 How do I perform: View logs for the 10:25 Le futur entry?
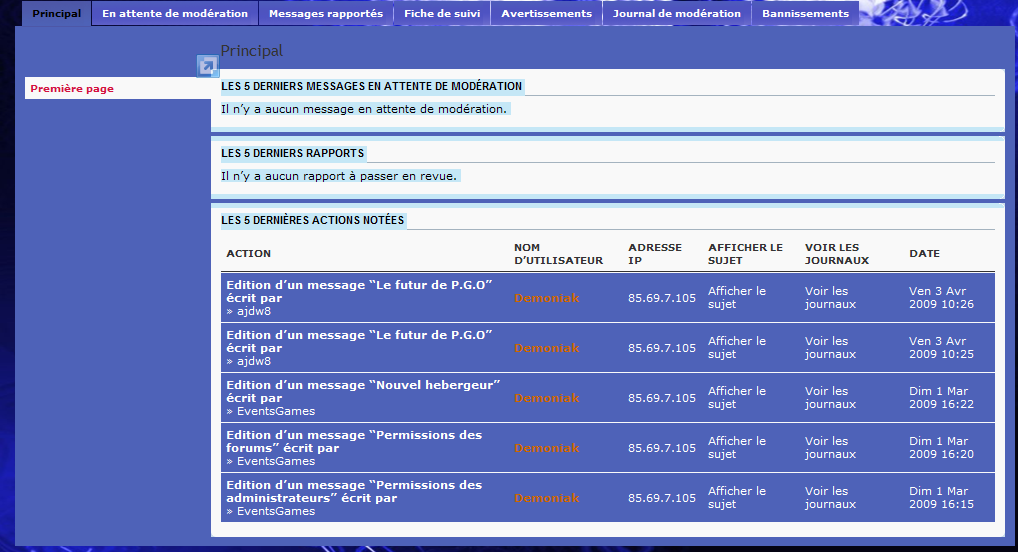click(830, 348)
